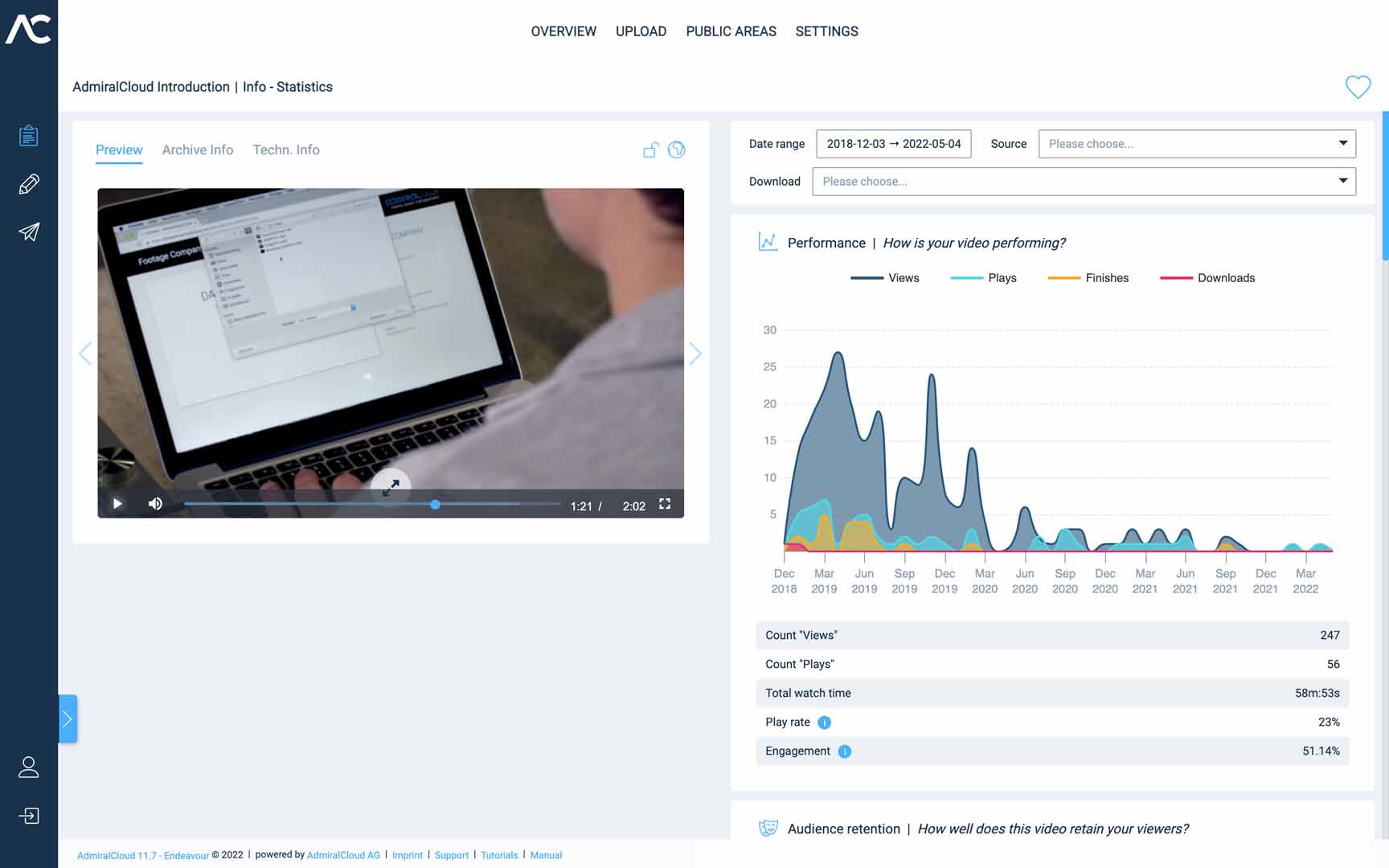Open the Source dropdown

click(1196, 144)
